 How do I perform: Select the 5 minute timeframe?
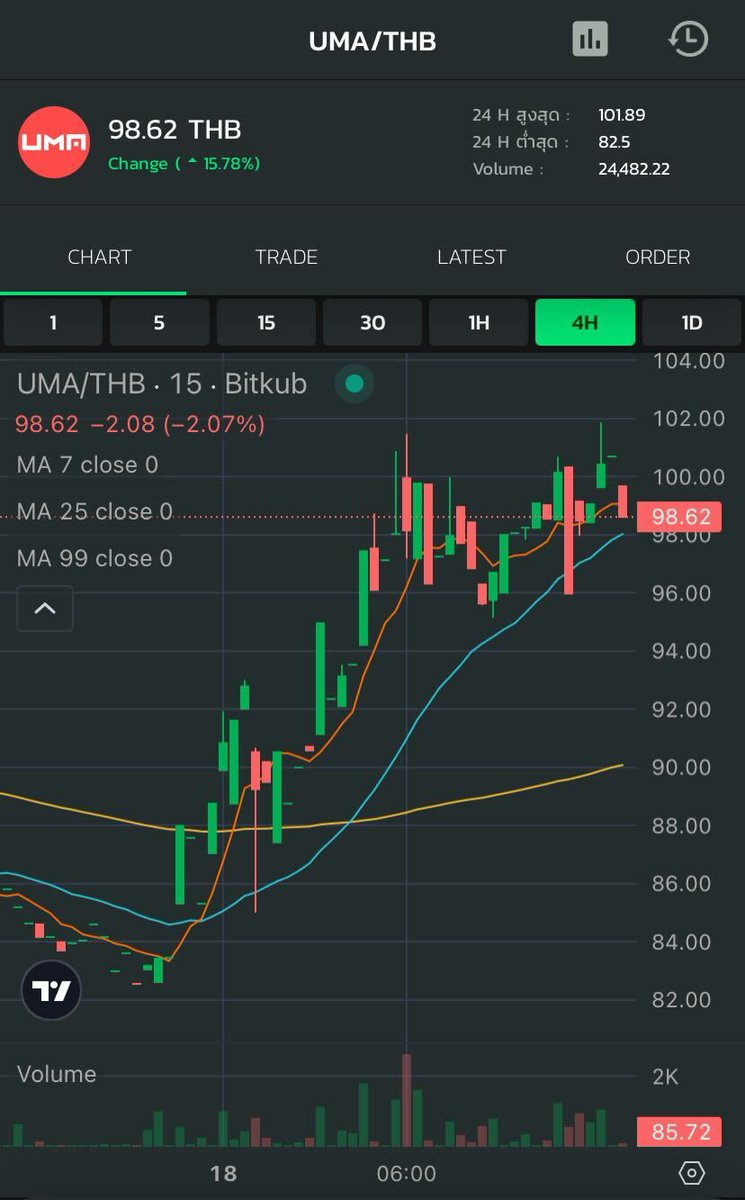click(x=159, y=322)
